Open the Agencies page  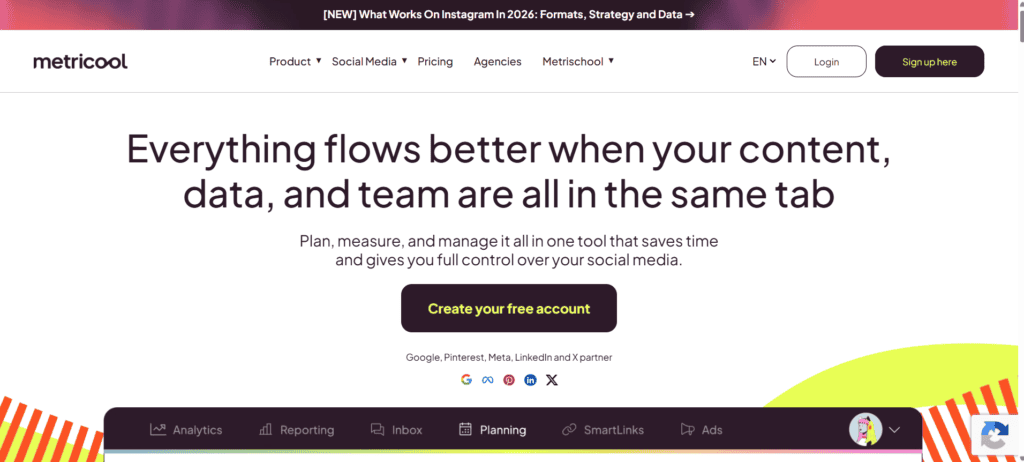pyautogui.click(x=498, y=61)
